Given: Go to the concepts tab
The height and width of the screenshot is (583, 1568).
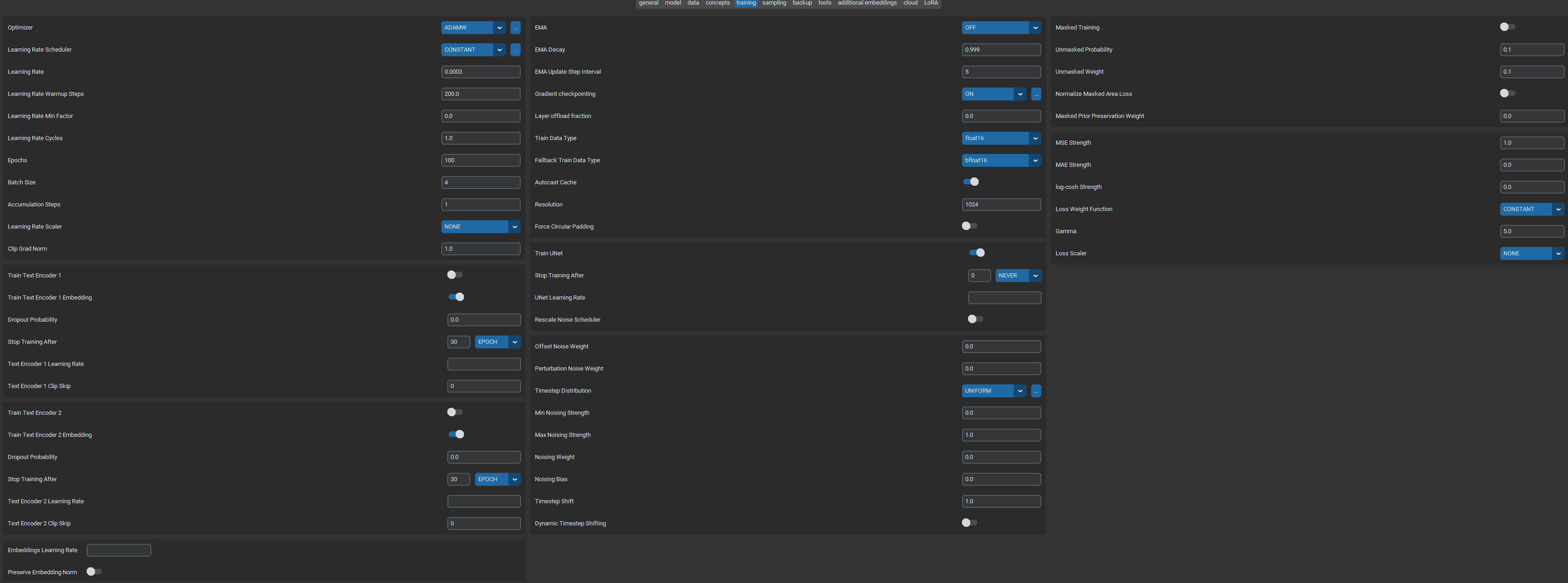Looking at the screenshot, I should [717, 3].
